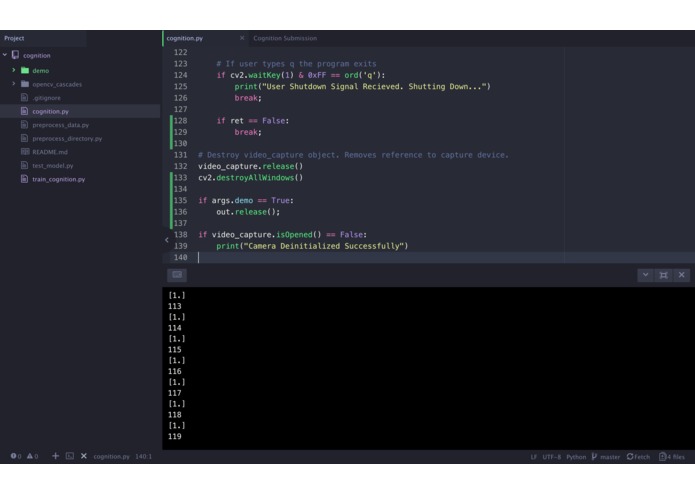695x494 pixels.
Task: Click line number 128 in gutter
Action: 180,121
